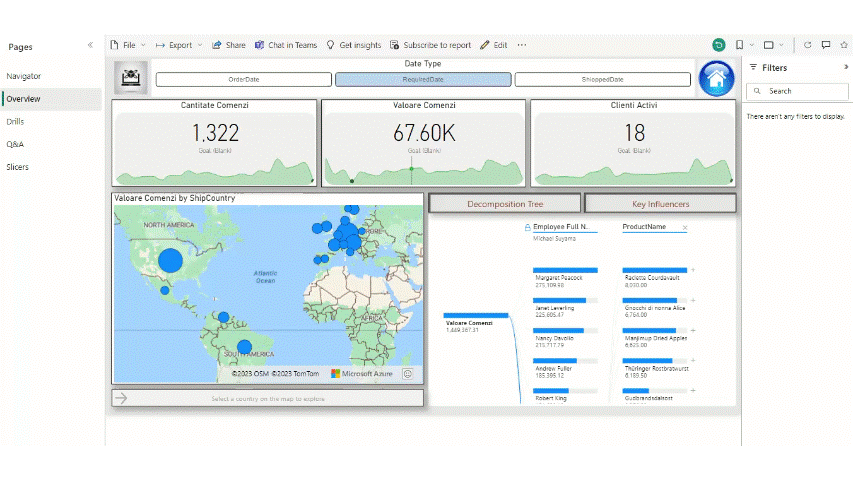853x480 pixels.
Task: Open the Slicers page
Action: point(18,167)
